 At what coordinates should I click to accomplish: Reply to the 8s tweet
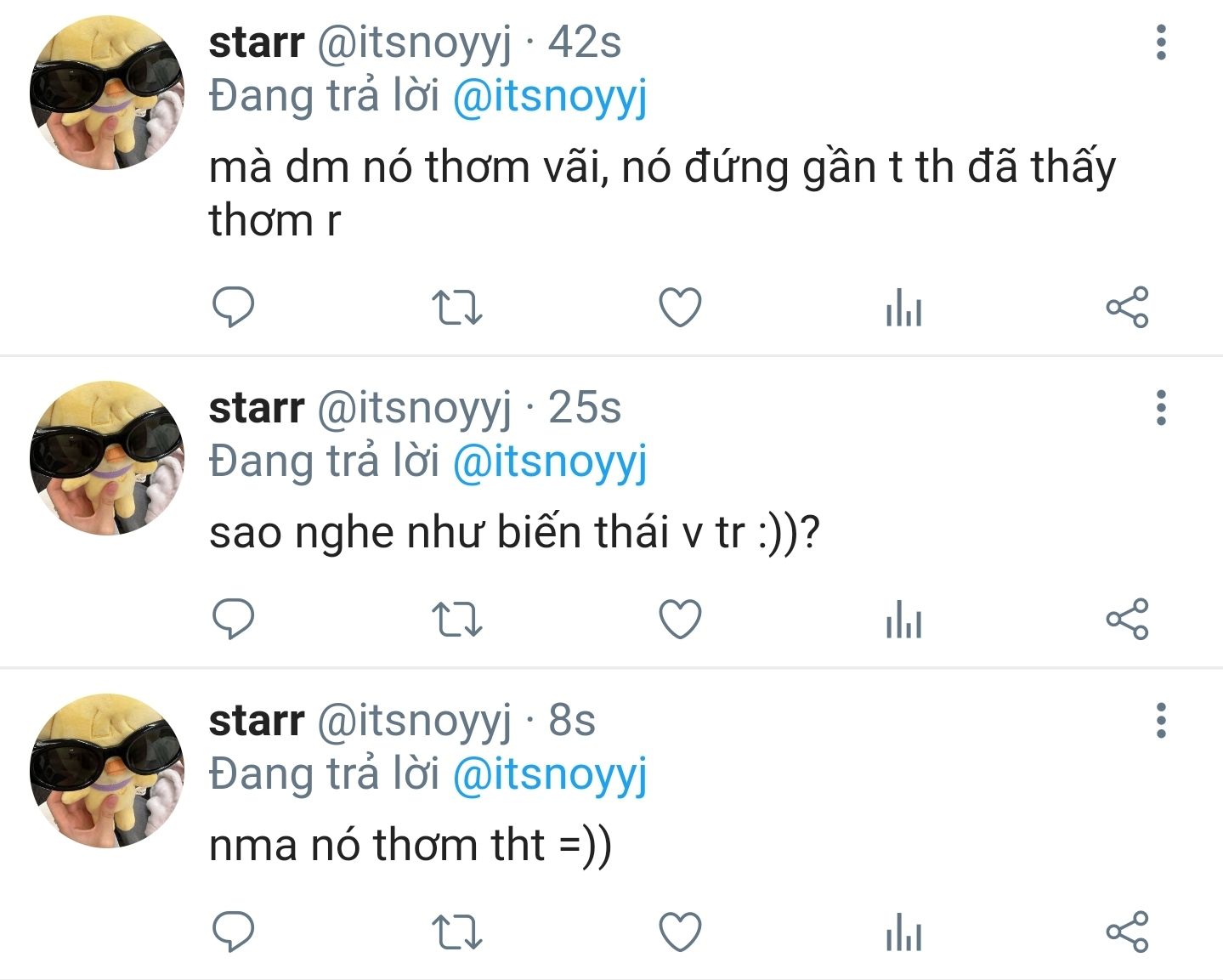233,932
